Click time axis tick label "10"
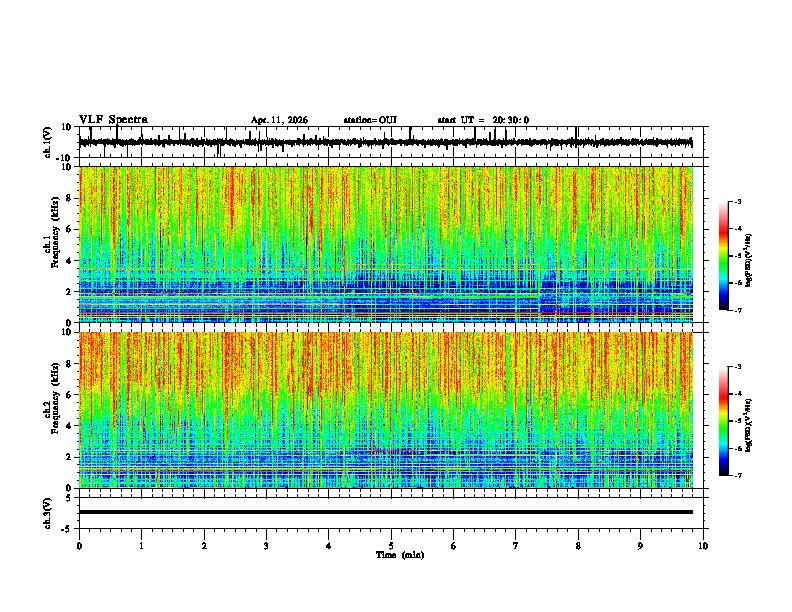The width and height of the screenshot is (792, 612). pyautogui.click(x=703, y=546)
